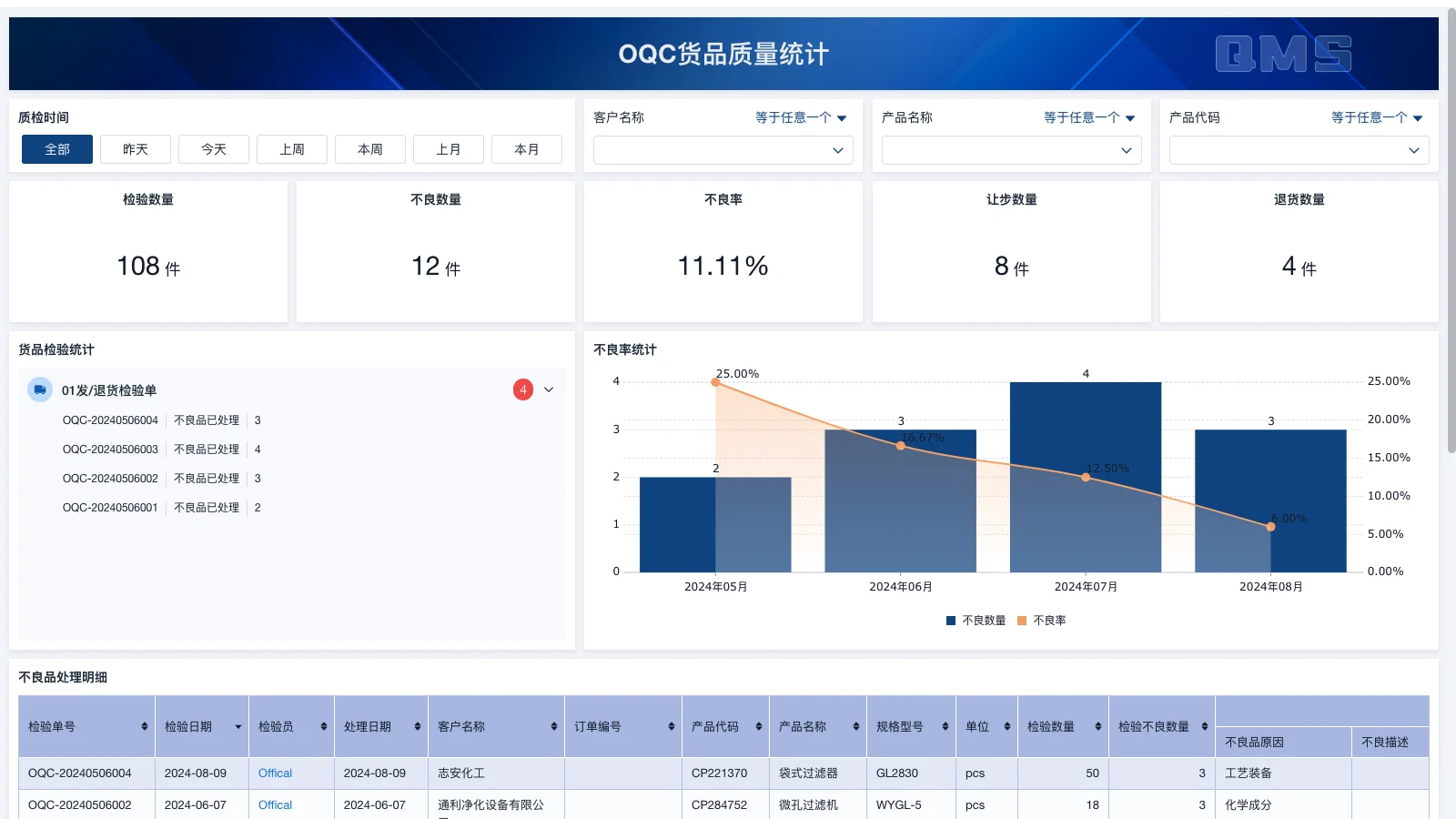
Task: Switch to the 上周 time filter tab
Action: tap(291, 148)
